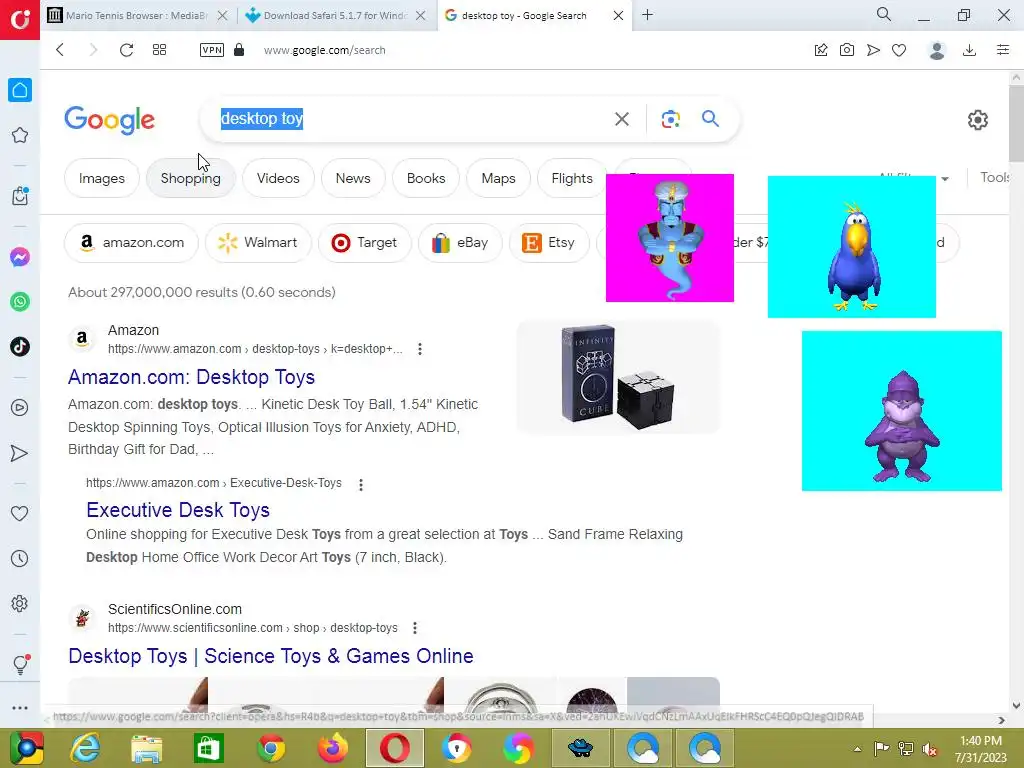Open the sidebar player icon

point(20,408)
